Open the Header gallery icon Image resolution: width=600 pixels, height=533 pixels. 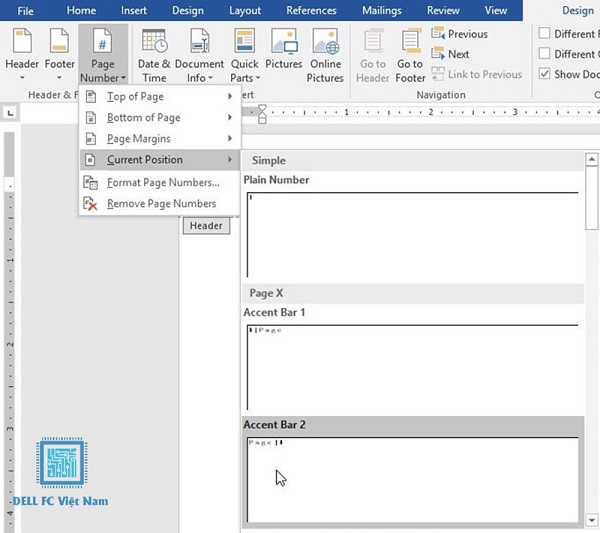(x=22, y=41)
